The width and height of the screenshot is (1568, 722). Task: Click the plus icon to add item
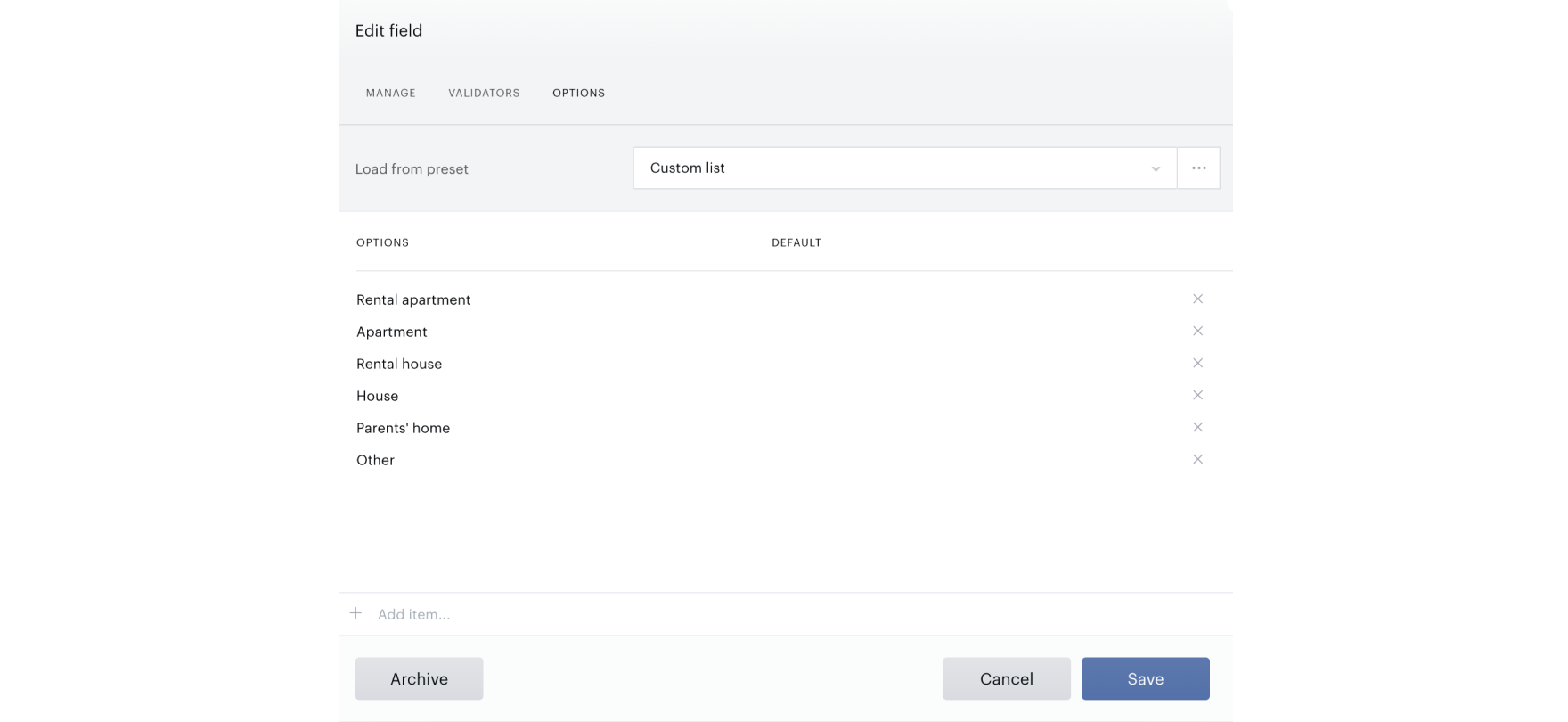click(x=355, y=613)
